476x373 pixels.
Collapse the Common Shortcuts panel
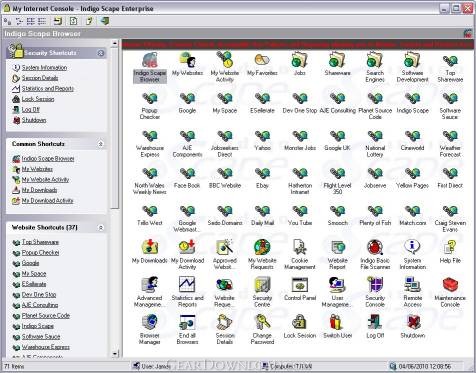coord(101,144)
